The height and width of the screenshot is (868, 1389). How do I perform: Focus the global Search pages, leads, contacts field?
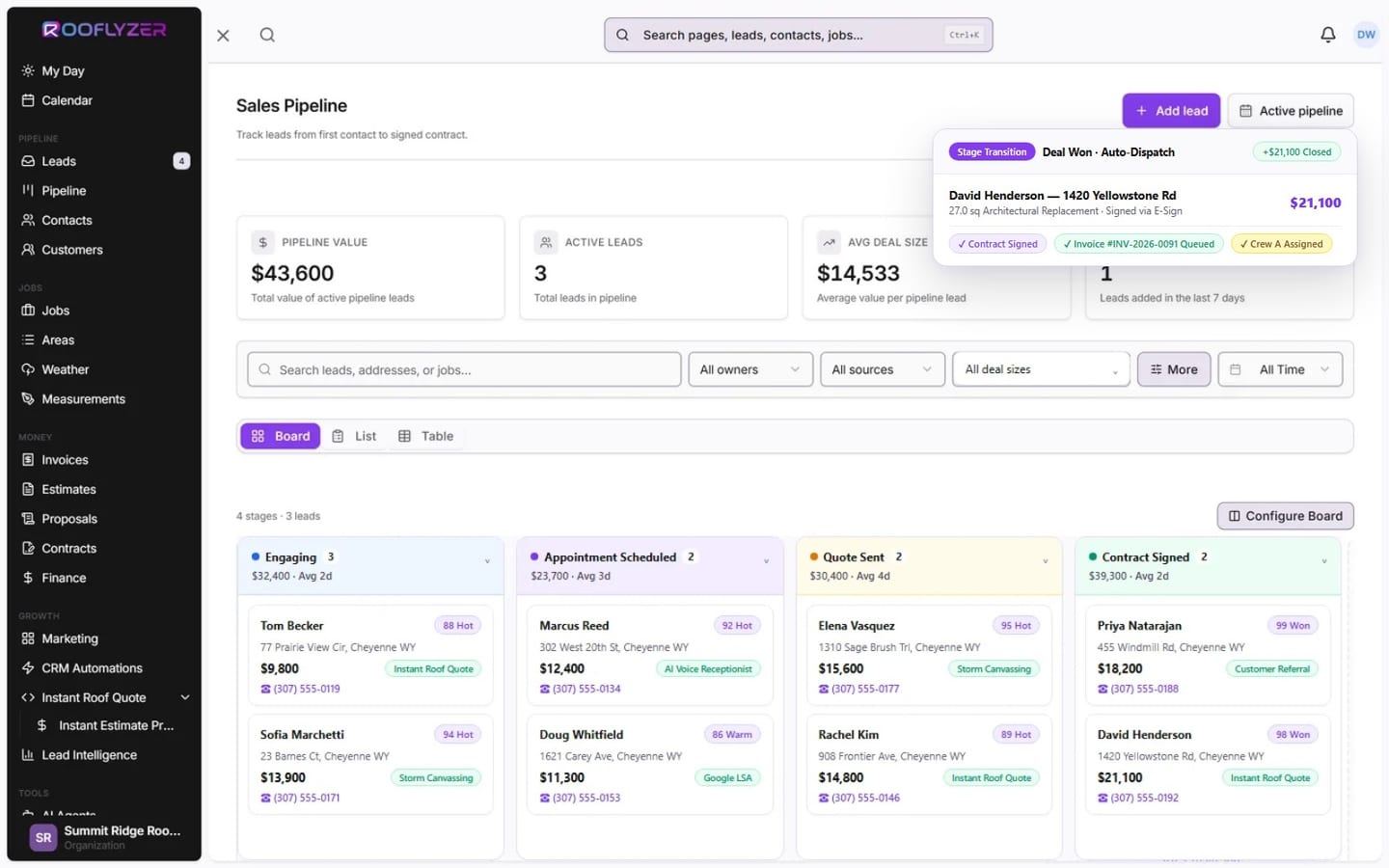coord(799,35)
